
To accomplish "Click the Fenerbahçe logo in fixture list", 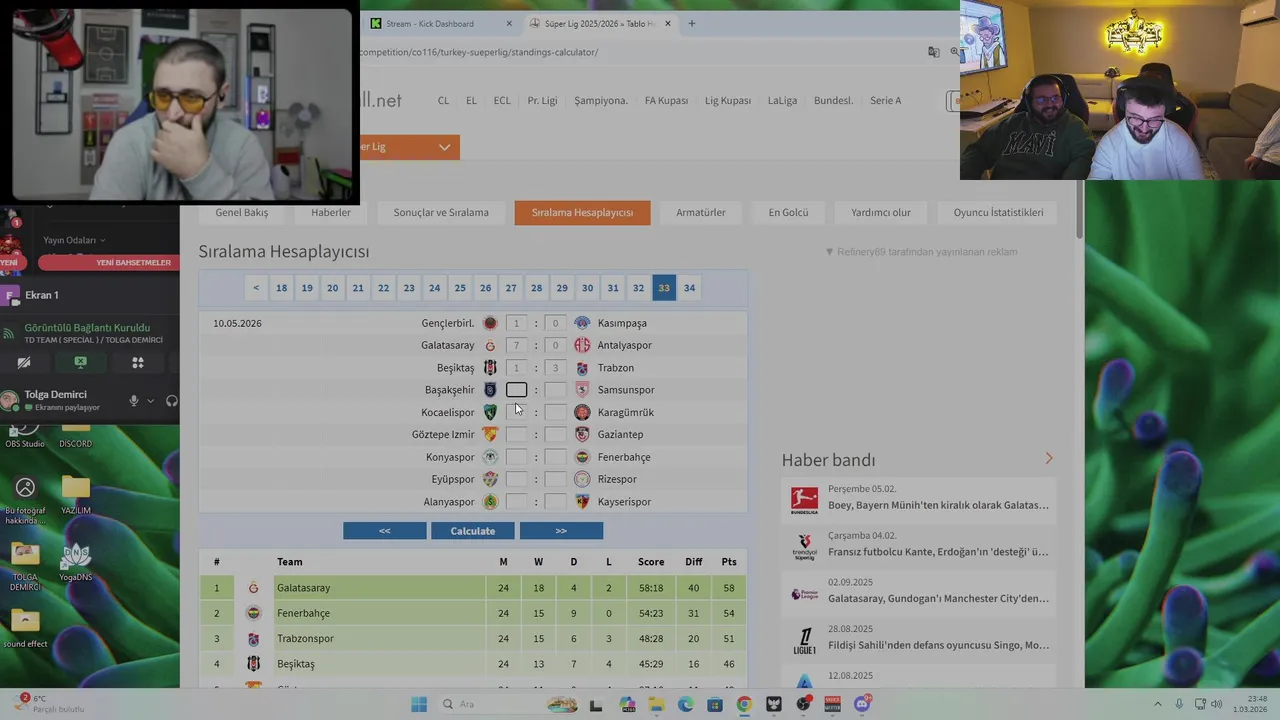I will point(582,457).
